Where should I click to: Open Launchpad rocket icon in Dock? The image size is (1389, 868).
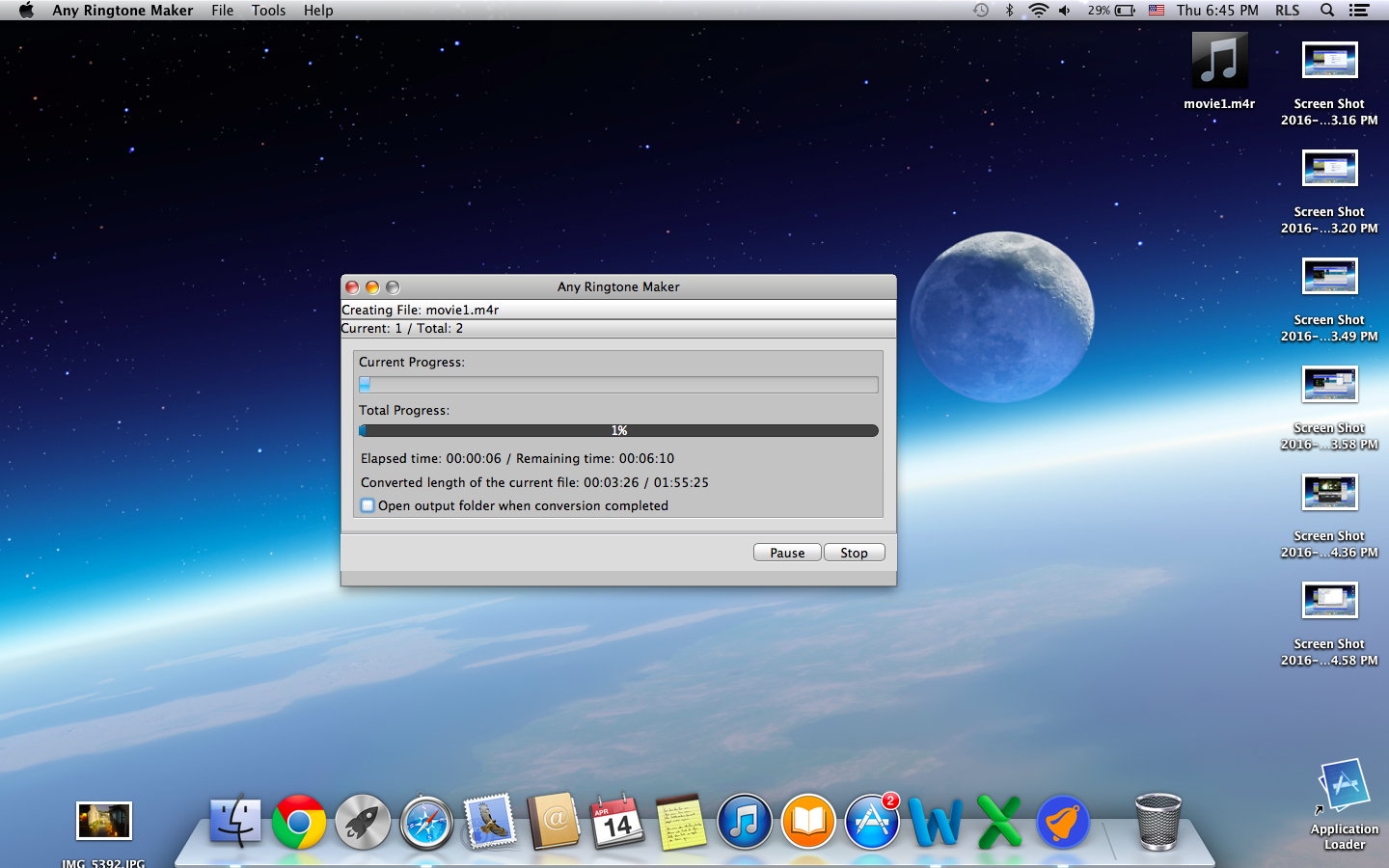pos(363,822)
